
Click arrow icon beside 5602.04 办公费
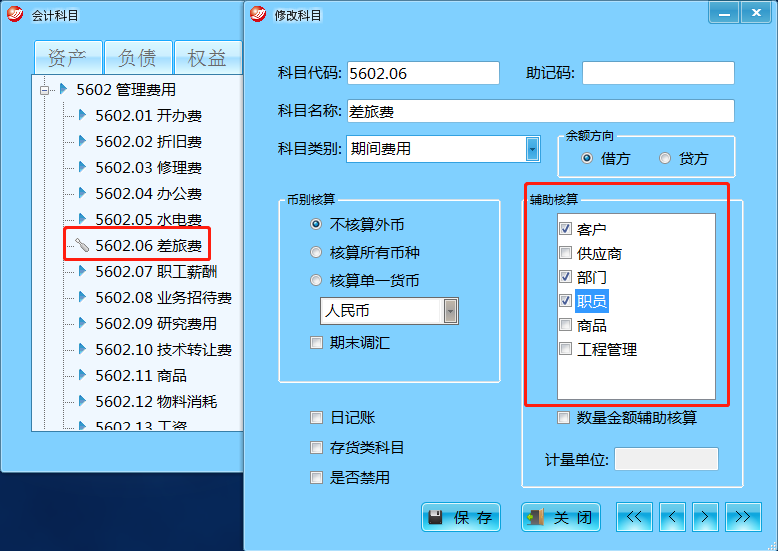point(82,192)
